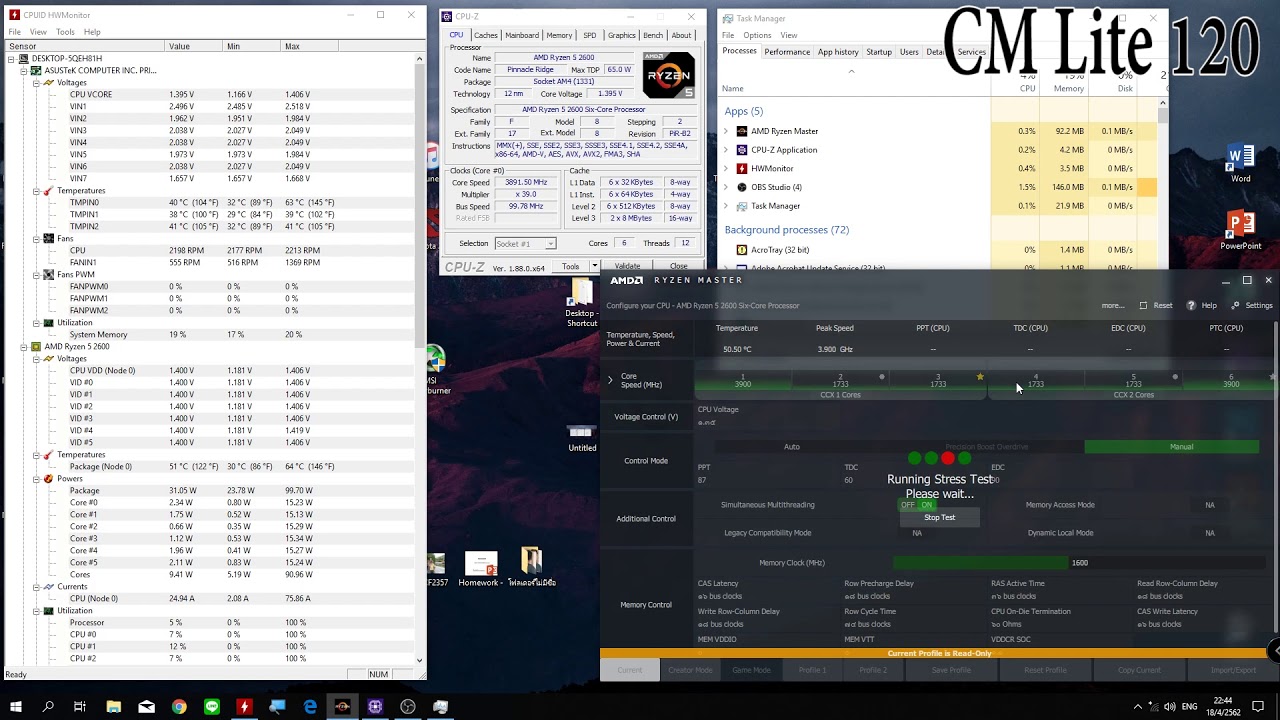Click the HWMonitor process icon in Task Manager
1280x720 pixels.
741,169
